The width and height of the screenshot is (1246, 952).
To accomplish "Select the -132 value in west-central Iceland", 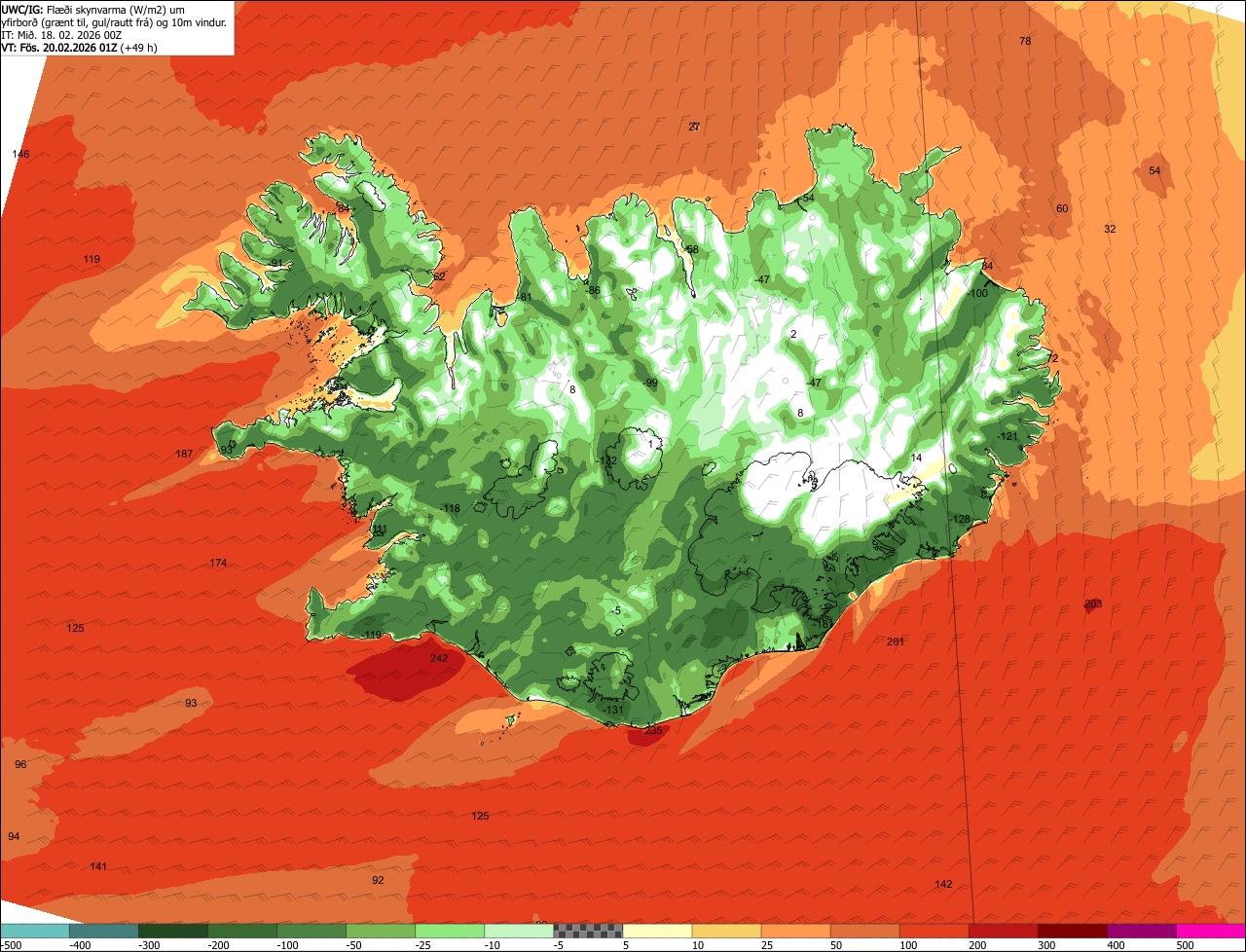I will click(607, 460).
